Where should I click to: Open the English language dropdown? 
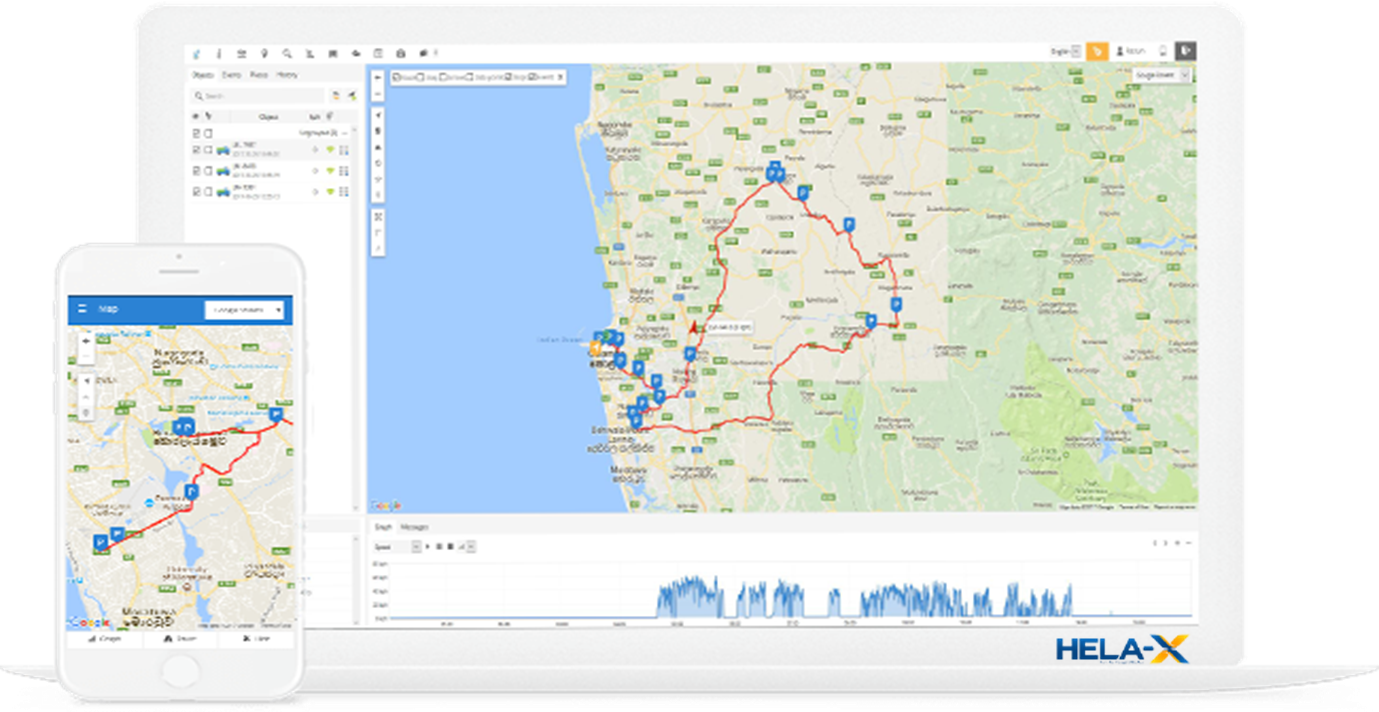1065,51
